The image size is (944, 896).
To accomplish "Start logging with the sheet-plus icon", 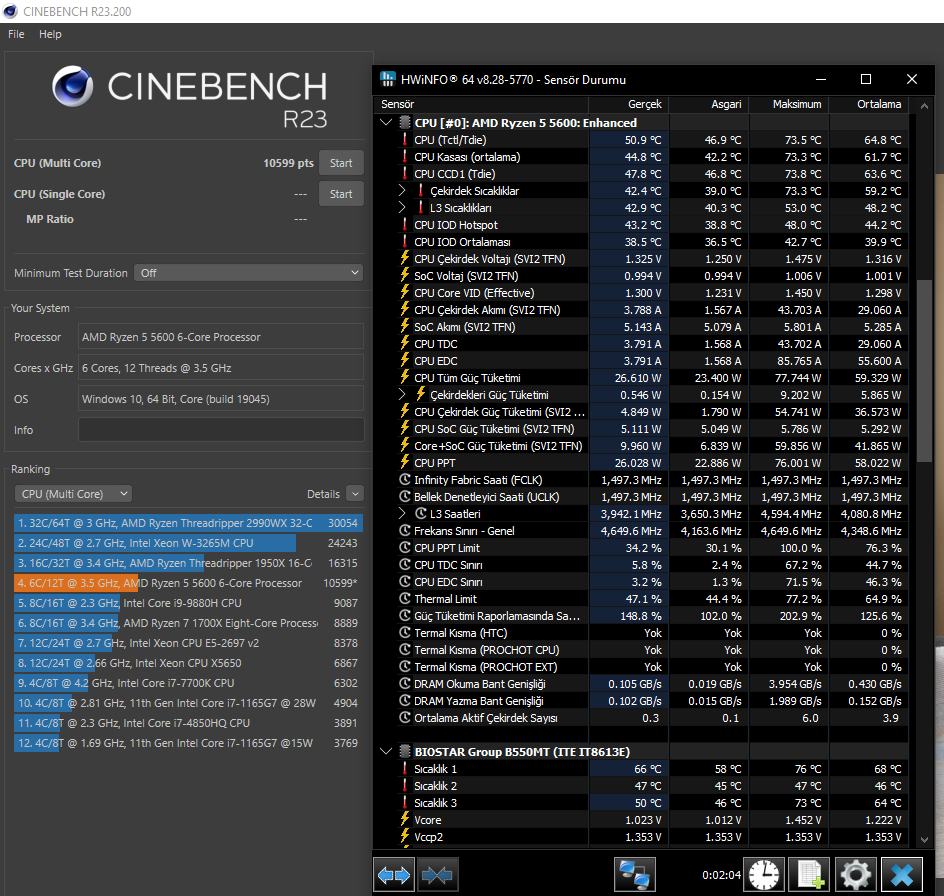I will [810, 874].
